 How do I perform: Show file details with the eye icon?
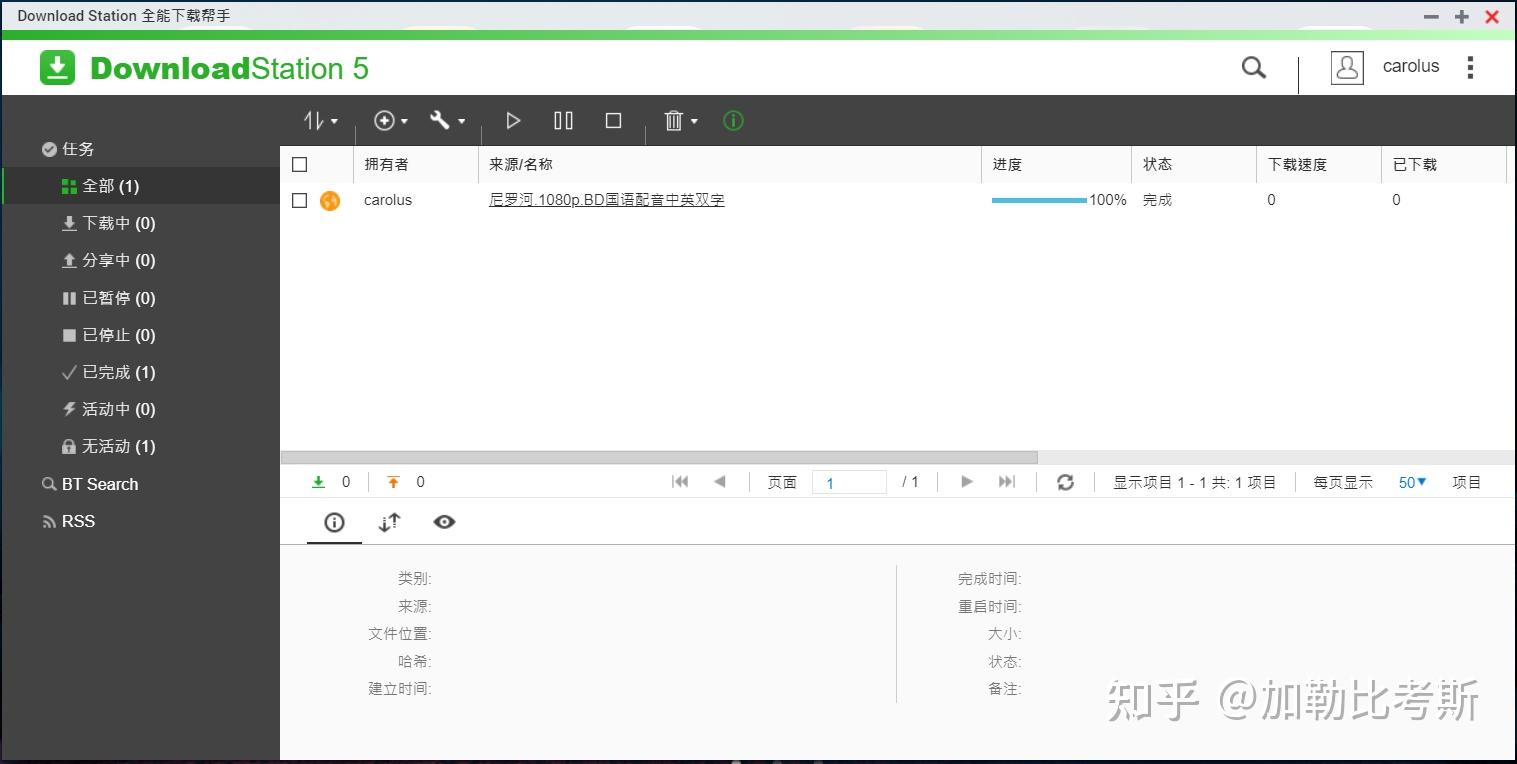click(444, 522)
